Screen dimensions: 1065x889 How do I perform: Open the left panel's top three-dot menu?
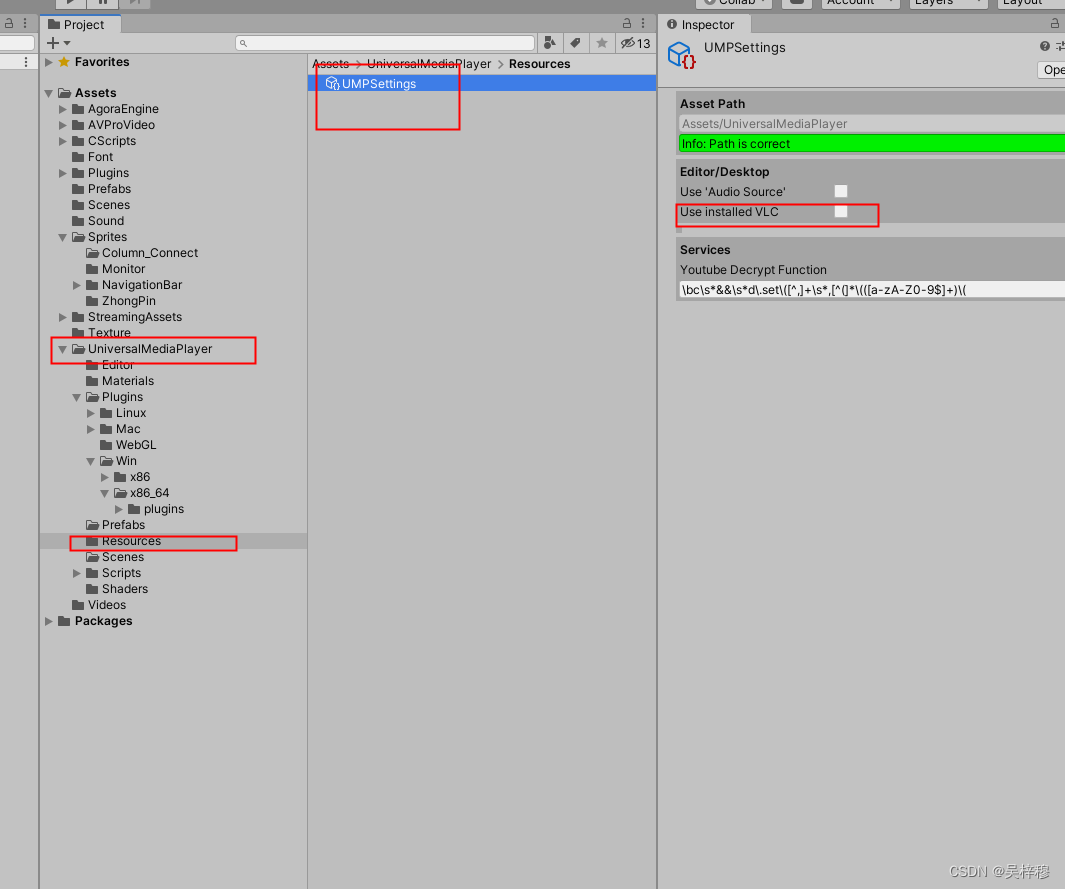(x=25, y=23)
